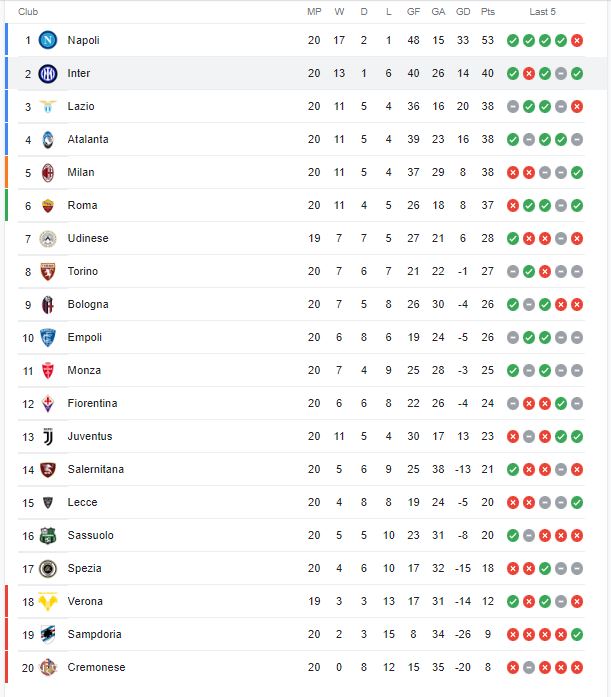Image resolution: width=611 pixels, height=697 pixels.
Task: Click the GD column header
Action: click(x=463, y=12)
